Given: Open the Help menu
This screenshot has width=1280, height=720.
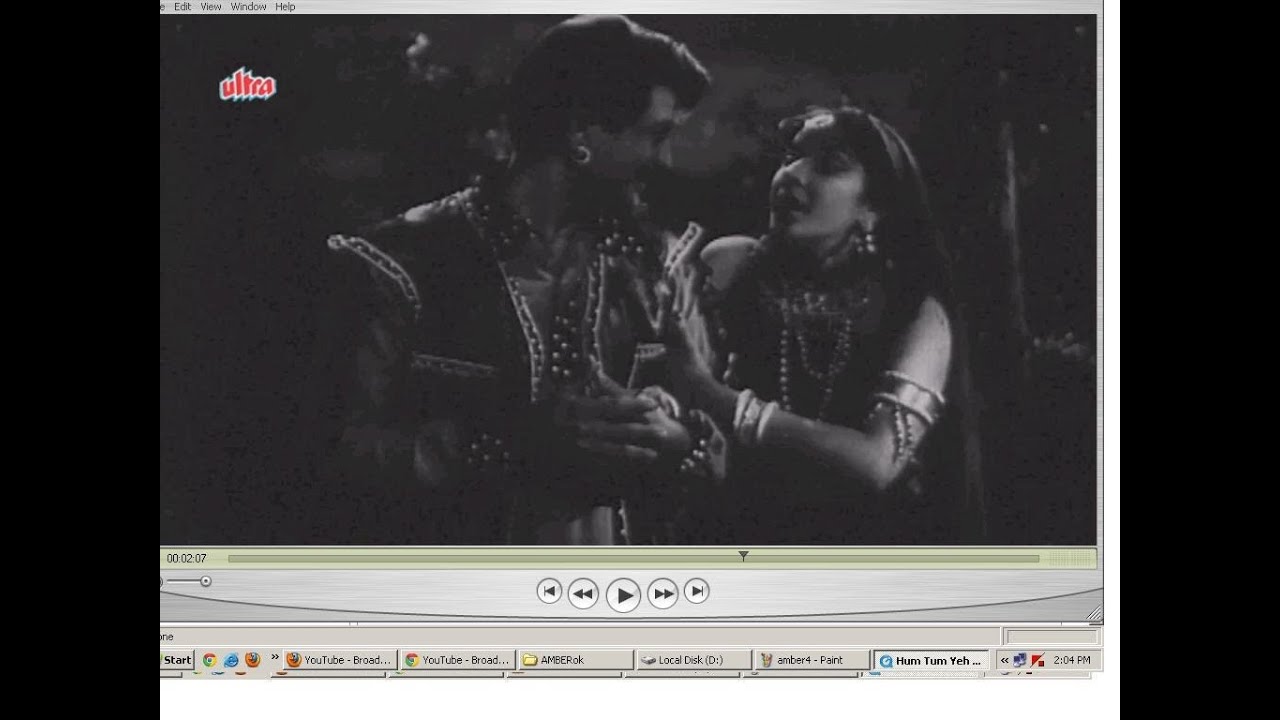Looking at the screenshot, I should [x=285, y=6].
